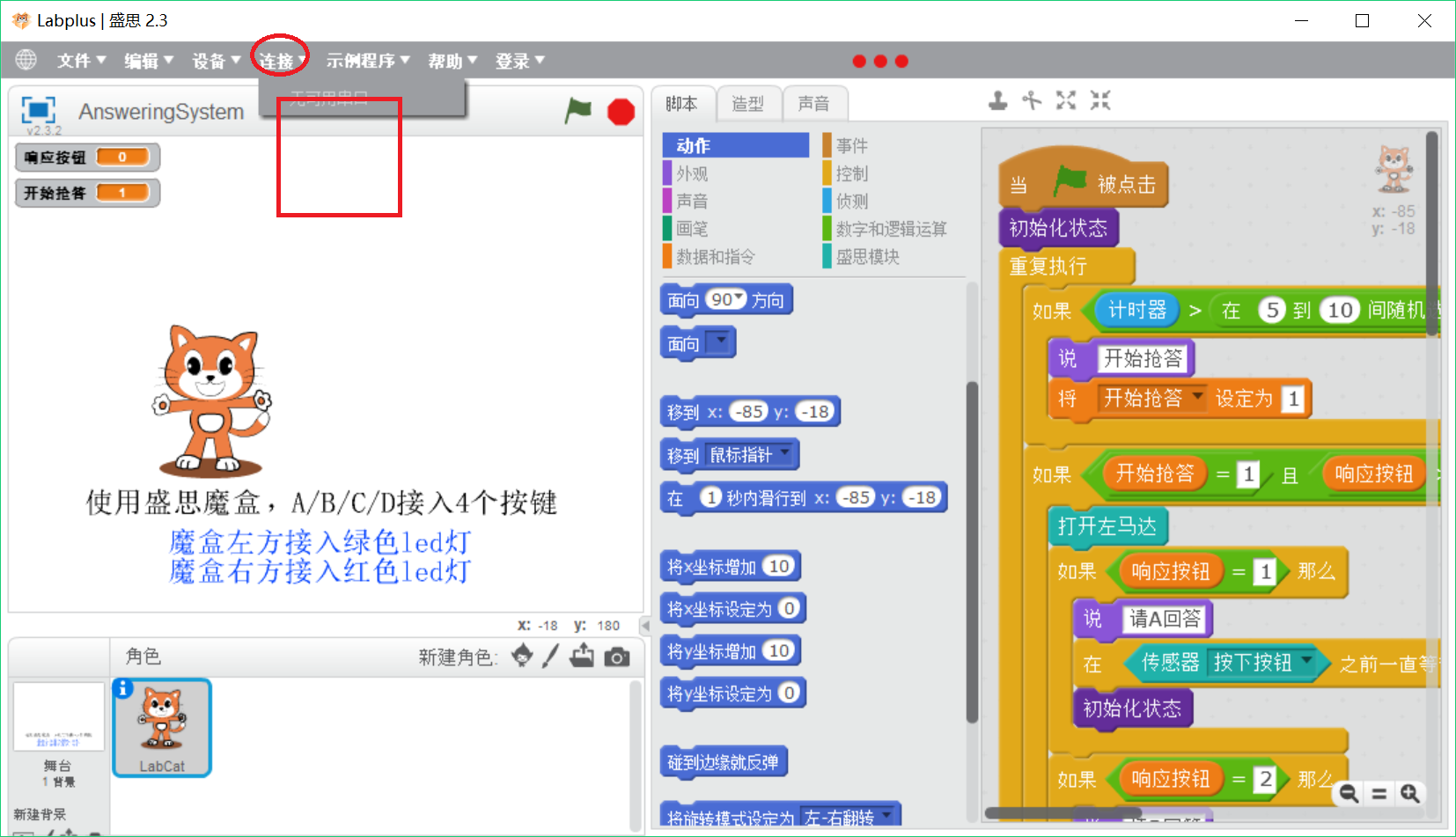Click the 碰到边缘就反弹 block
1456x837 pixels.
point(723,762)
